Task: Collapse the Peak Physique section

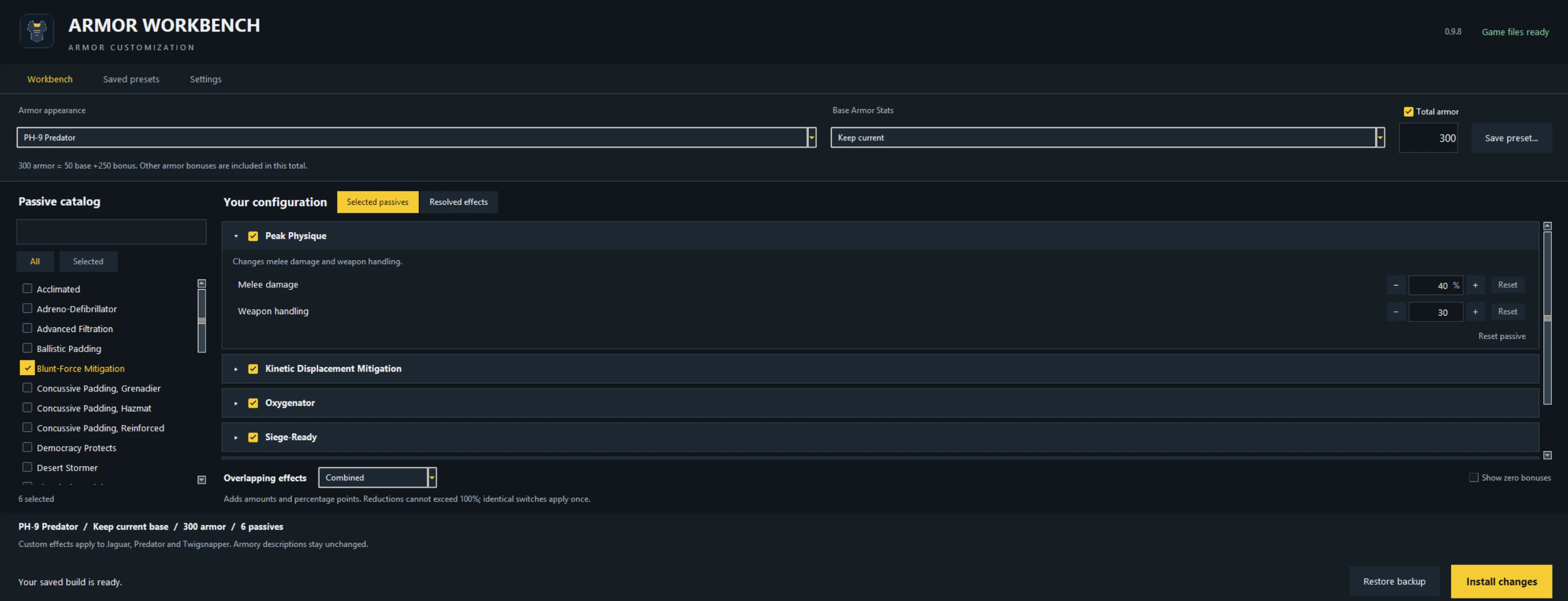Action: coord(236,236)
